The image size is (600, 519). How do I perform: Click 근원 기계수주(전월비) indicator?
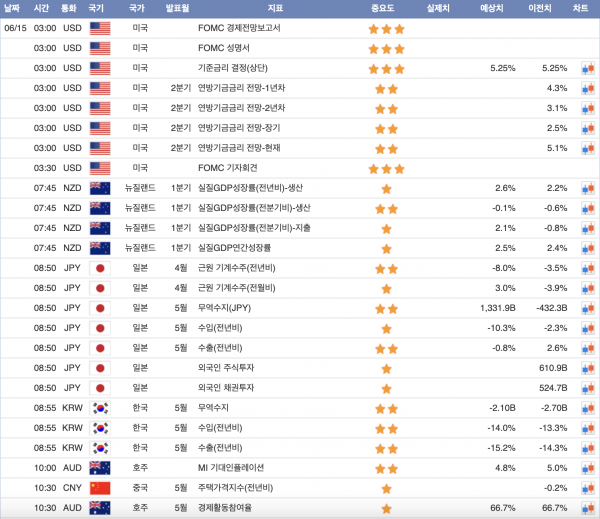pyautogui.click(x=240, y=288)
